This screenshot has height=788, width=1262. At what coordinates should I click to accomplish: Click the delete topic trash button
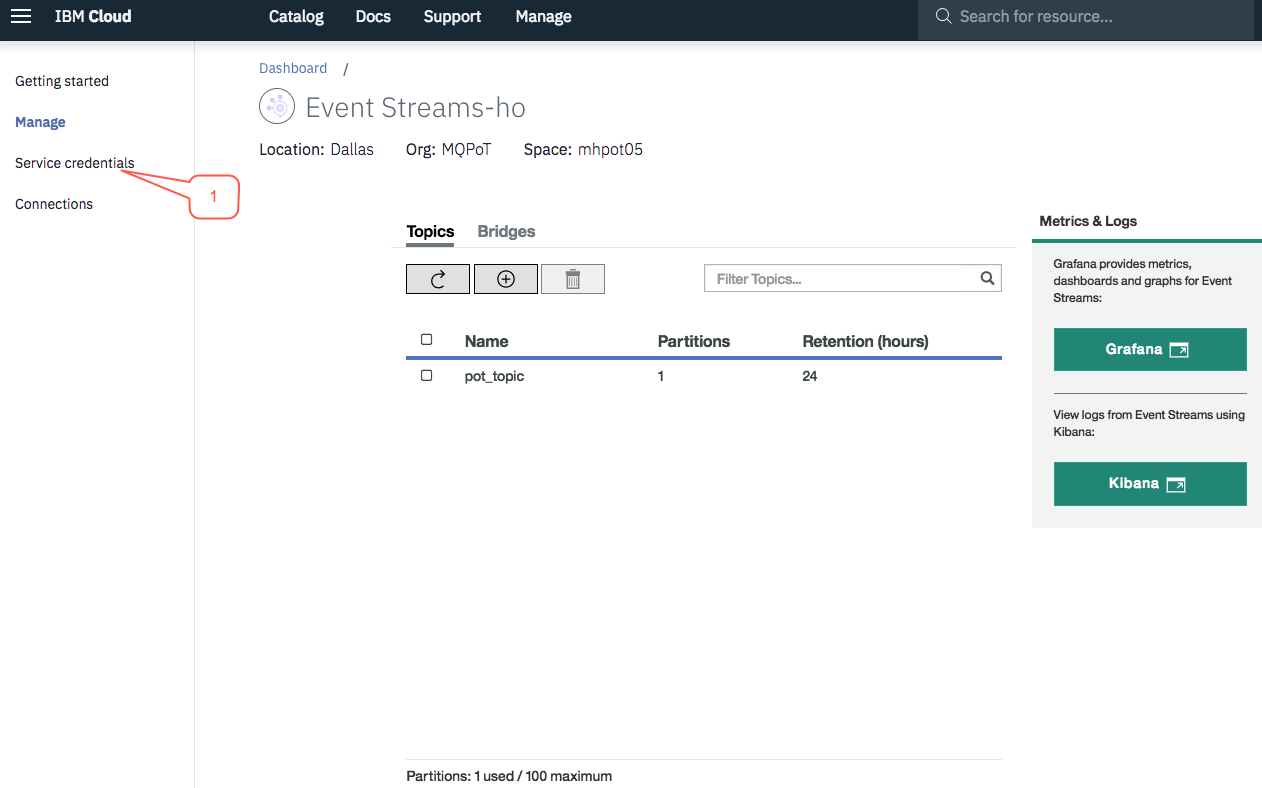tap(573, 279)
